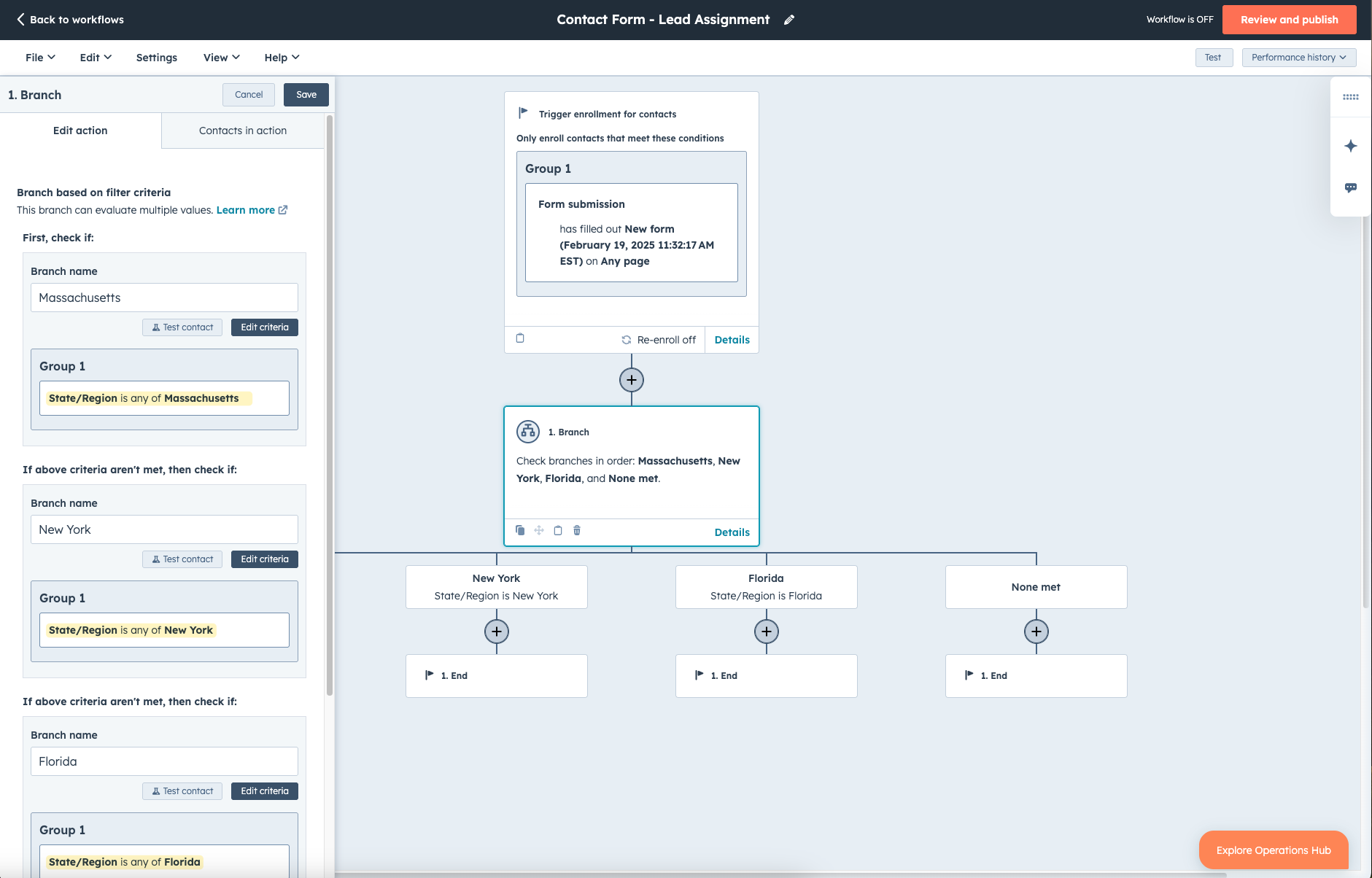Click Edit criteria for Massachusetts branch
This screenshot has height=878, width=1372.
(265, 327)
